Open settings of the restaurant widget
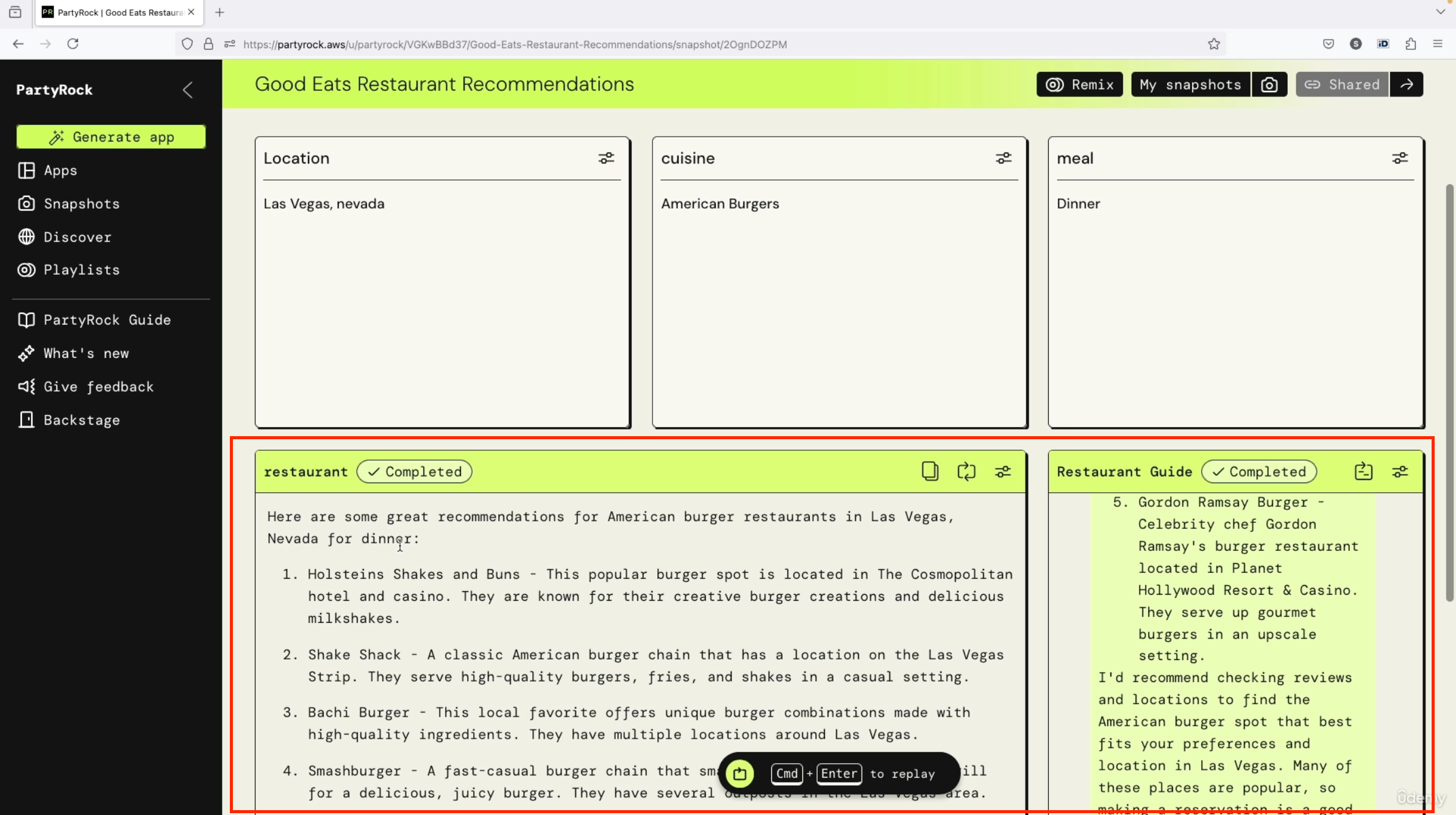Viewport: 1456px width, 815px height. (1003, 472)
